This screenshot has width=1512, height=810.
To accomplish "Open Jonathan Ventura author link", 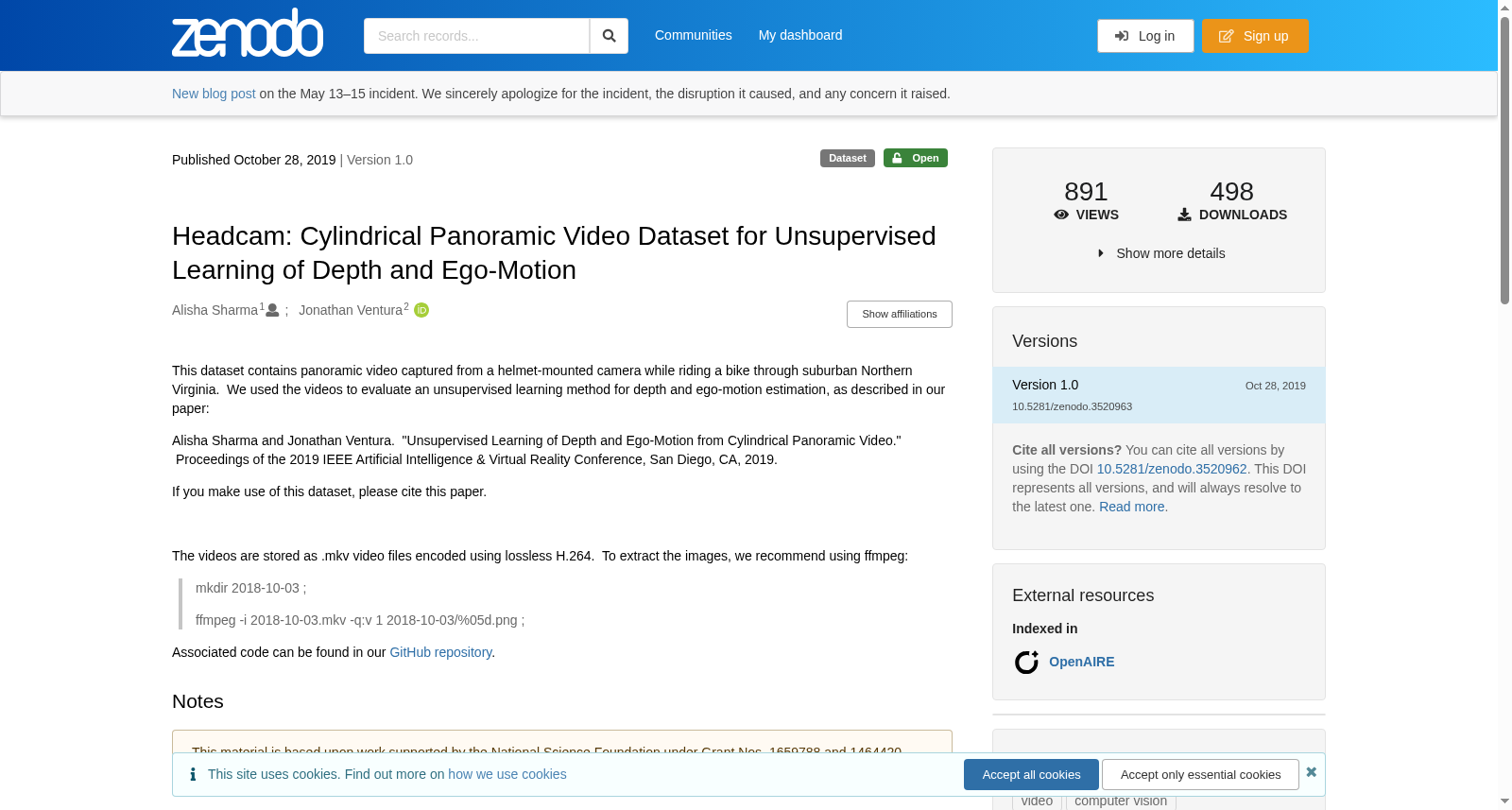I will 351,310.
